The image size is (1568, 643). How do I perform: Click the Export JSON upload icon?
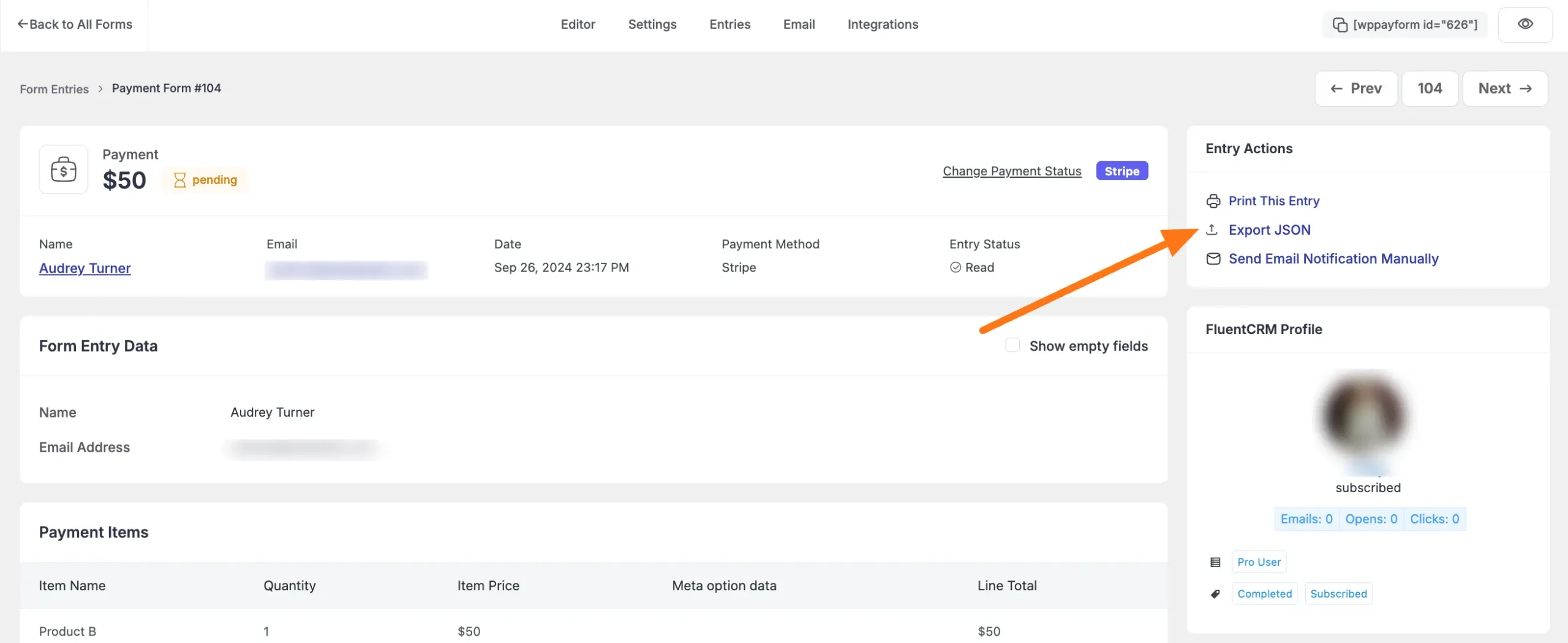point(1212,230)
